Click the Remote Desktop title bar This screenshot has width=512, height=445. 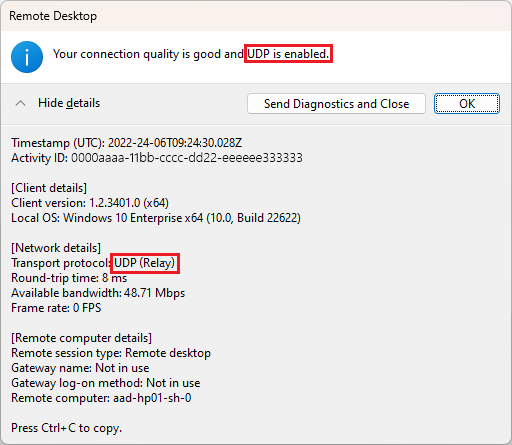pos(256,16)
